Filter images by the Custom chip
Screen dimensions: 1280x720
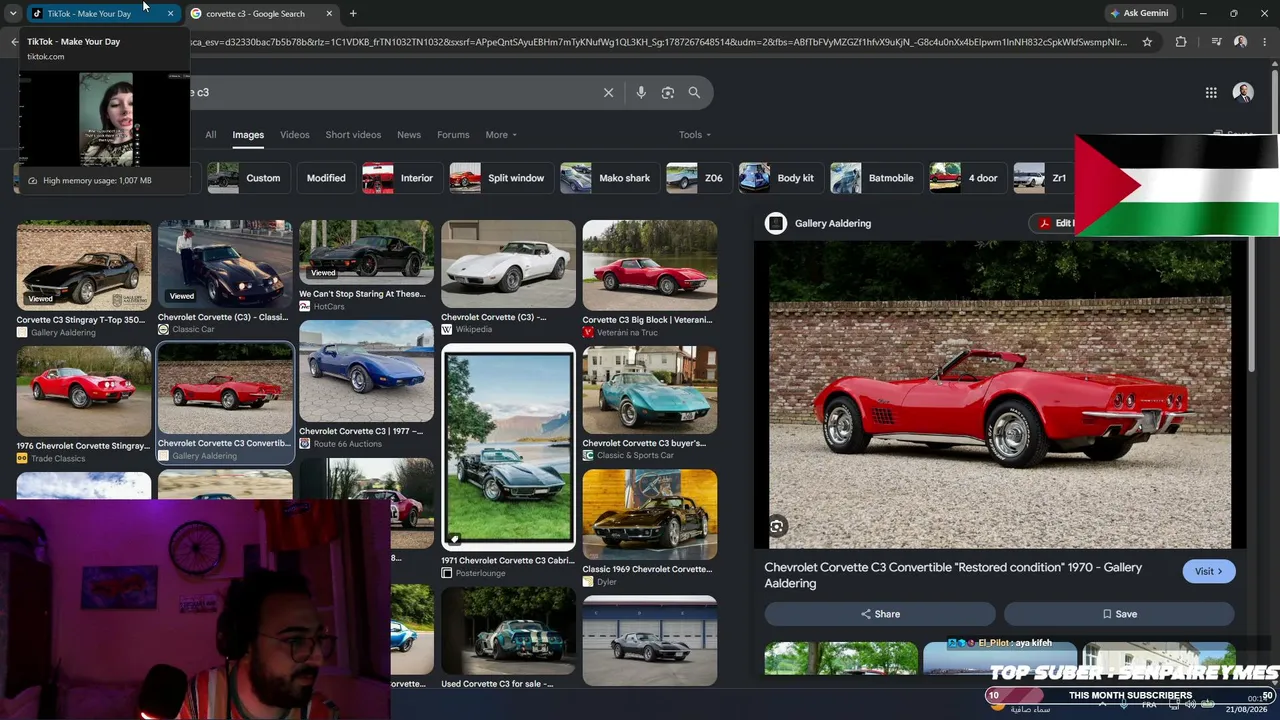coord(248,178)
